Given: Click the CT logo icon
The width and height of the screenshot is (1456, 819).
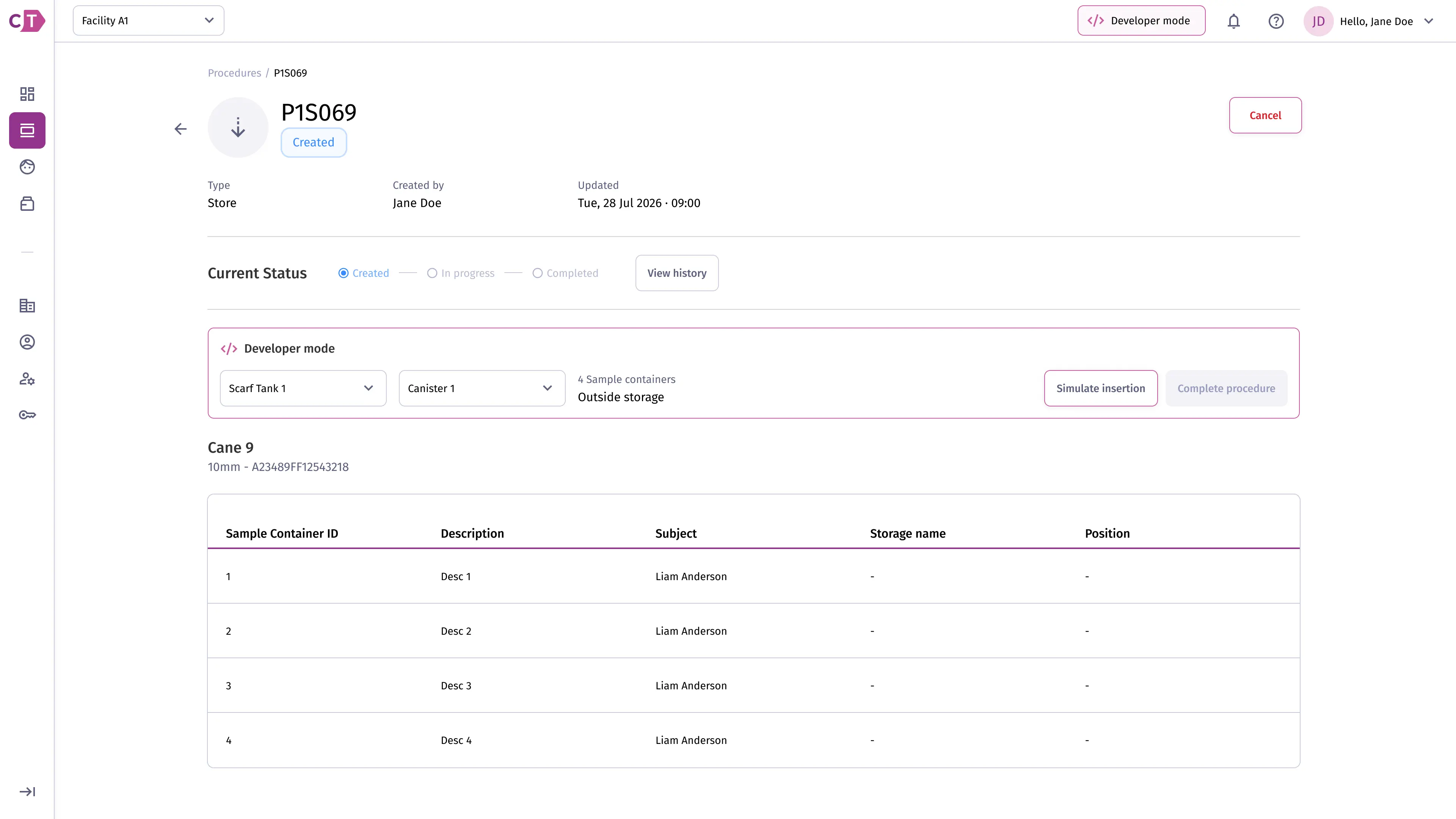Looking at the screenshot, I should click(x=27, y=21).
